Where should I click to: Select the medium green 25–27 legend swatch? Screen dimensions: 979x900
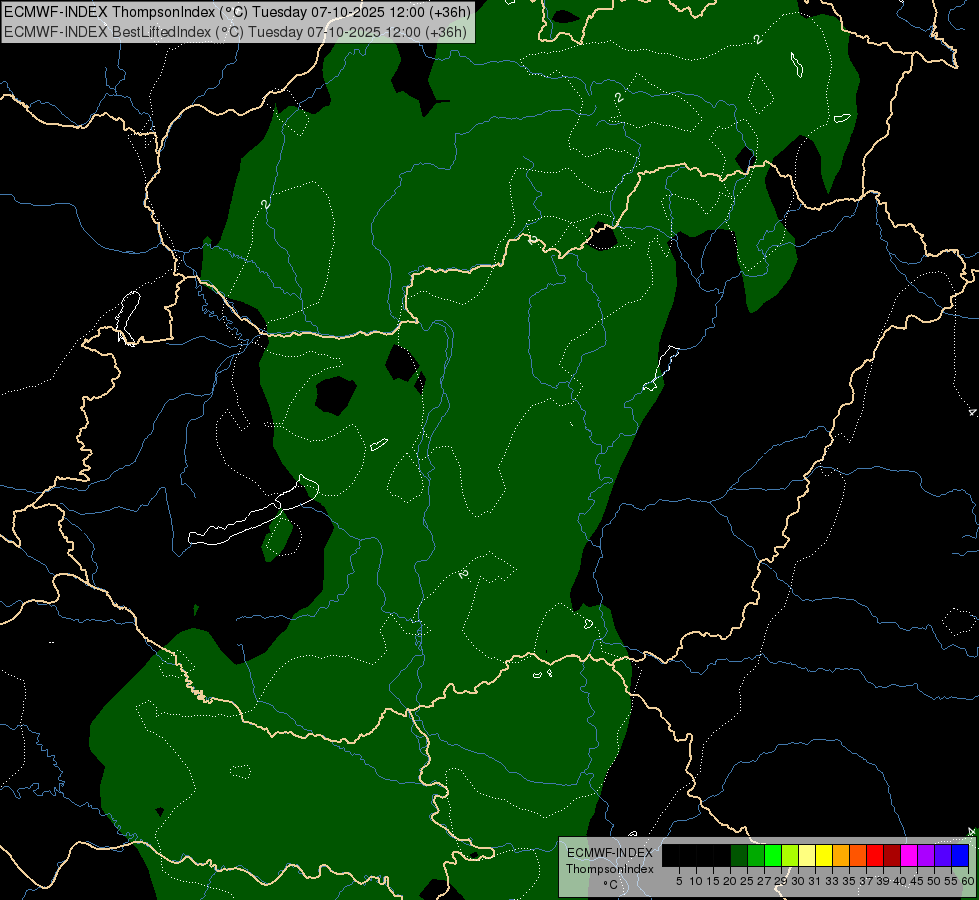tap(756, 855)
